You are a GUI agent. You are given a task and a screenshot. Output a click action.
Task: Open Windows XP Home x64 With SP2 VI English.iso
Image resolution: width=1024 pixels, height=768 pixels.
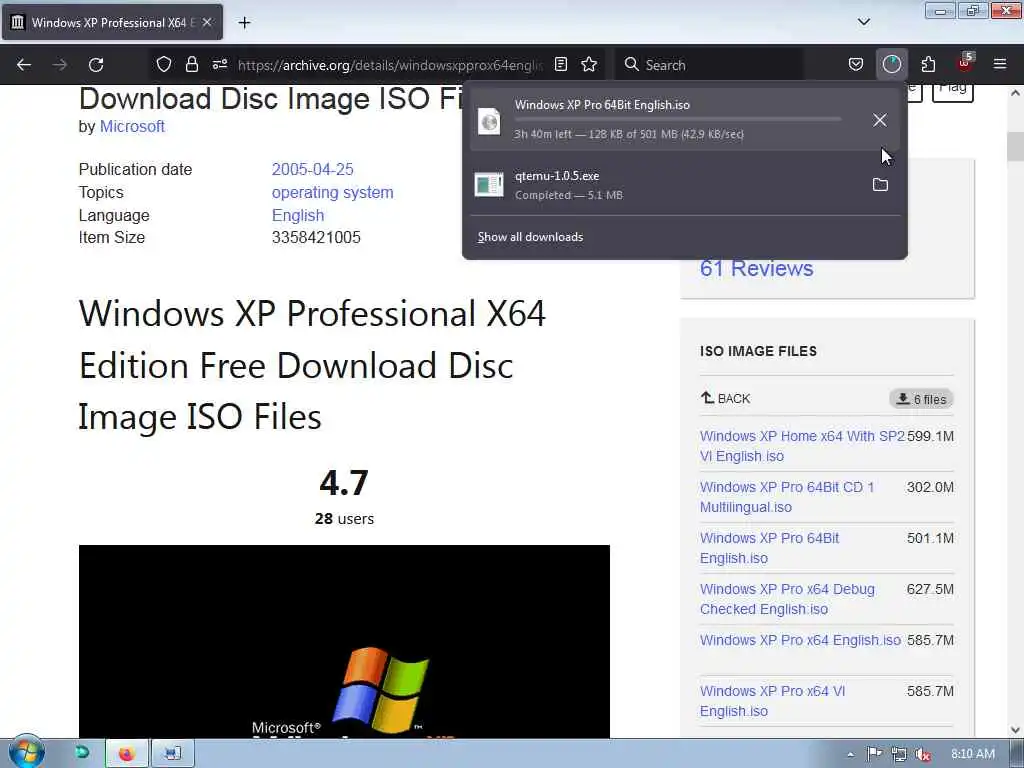tap(803, 446)
